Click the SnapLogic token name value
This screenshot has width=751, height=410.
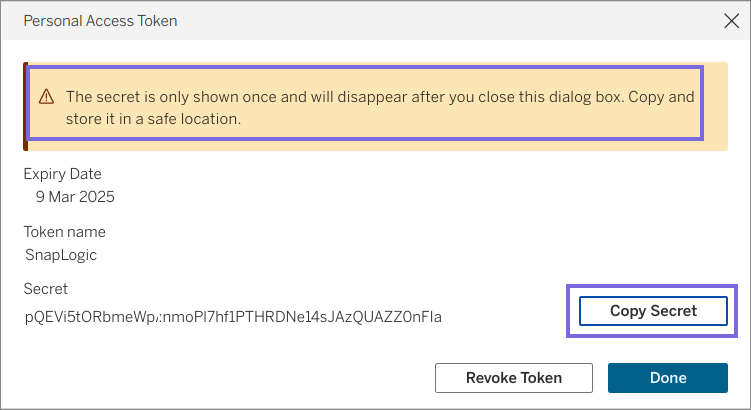click(61, 254)
